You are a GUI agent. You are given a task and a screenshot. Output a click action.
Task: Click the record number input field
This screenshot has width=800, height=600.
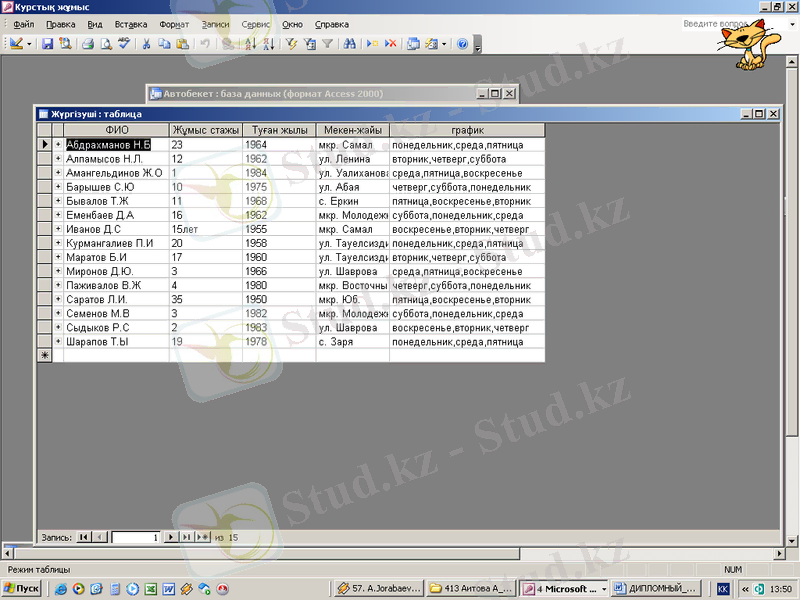pyautogui.click(x=135, y=537)
